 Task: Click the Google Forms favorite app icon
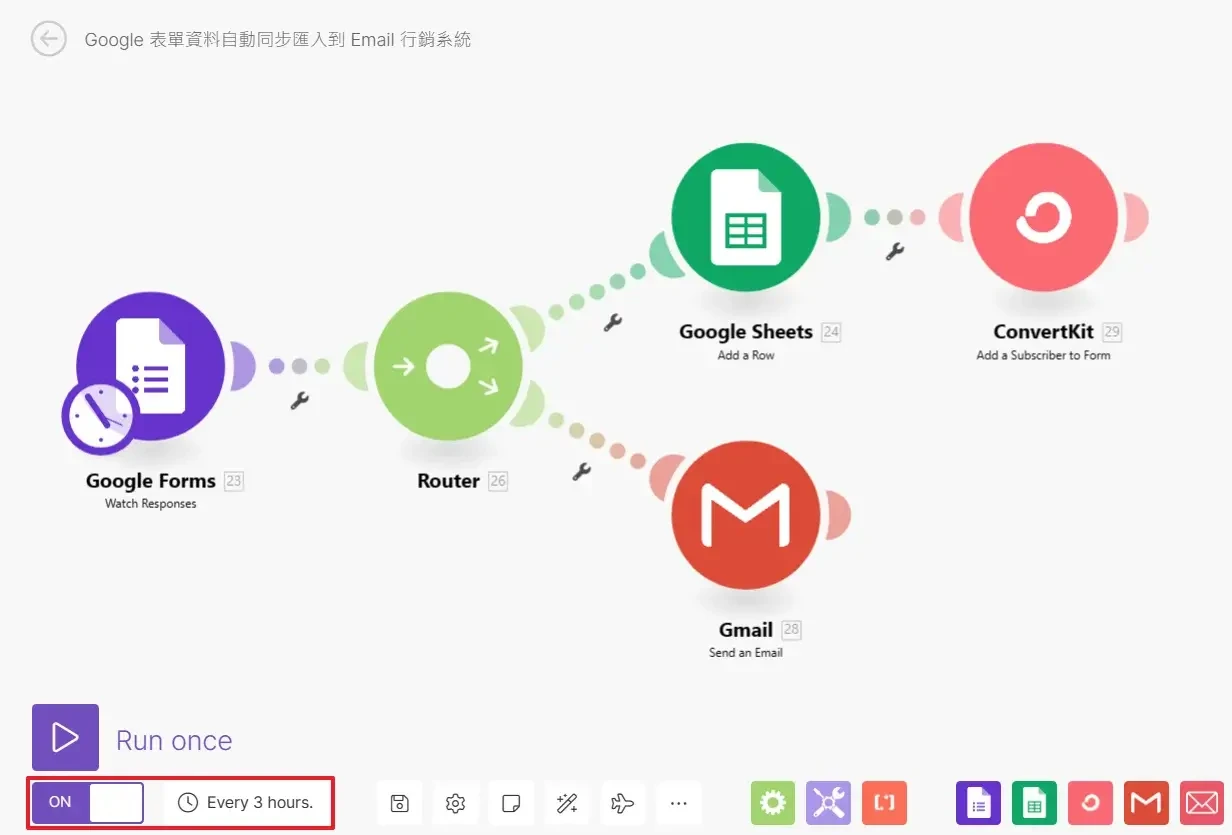click(979, 803)
